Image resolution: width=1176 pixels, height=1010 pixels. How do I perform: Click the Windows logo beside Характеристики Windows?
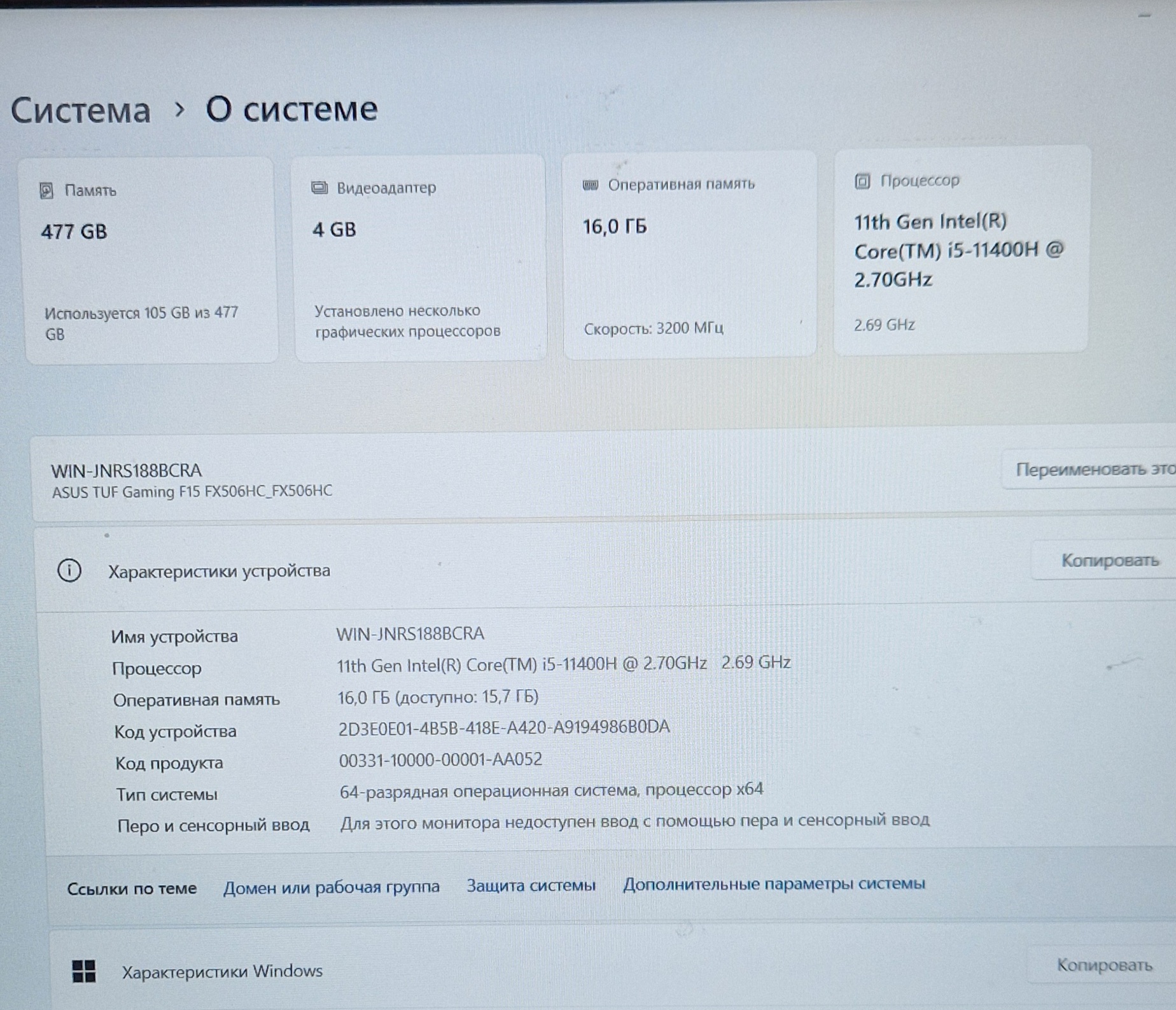[84, 971]
